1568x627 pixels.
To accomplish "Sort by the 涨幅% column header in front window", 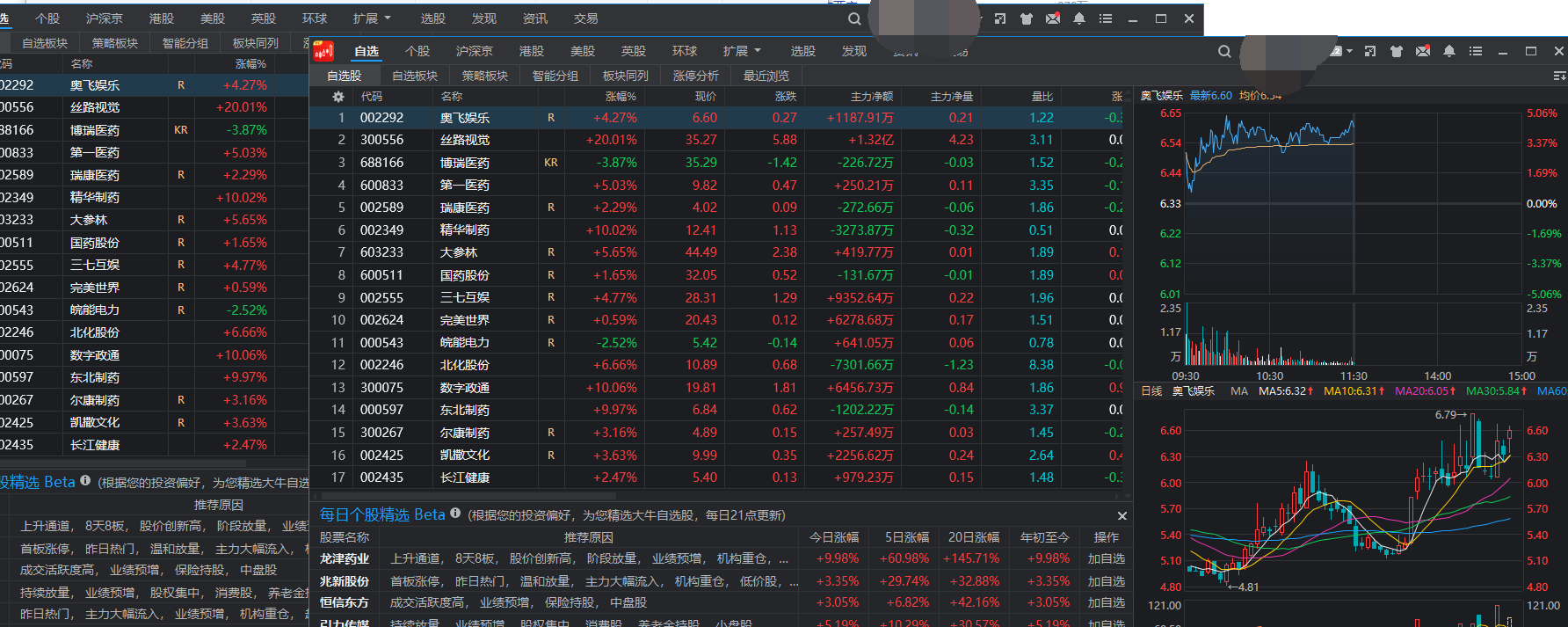I will pyautogui.click(x=621, y=97).
